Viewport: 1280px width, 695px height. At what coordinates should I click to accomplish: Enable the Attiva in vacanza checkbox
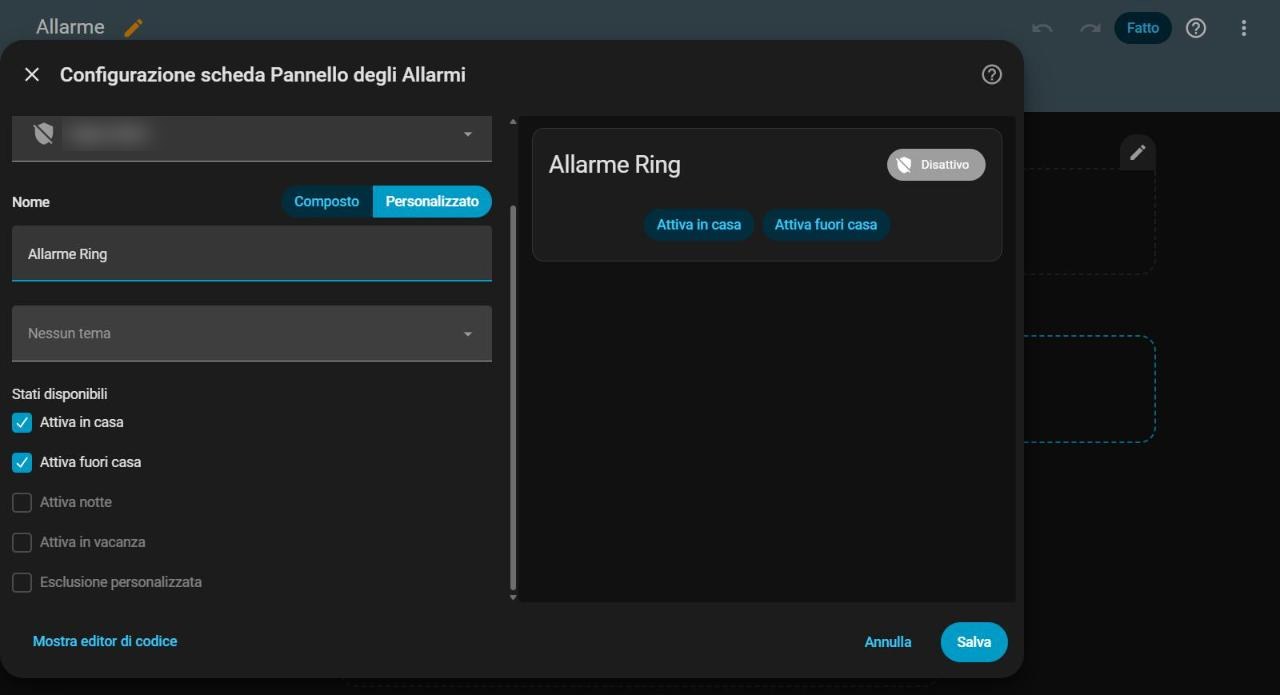coord(22,542)
